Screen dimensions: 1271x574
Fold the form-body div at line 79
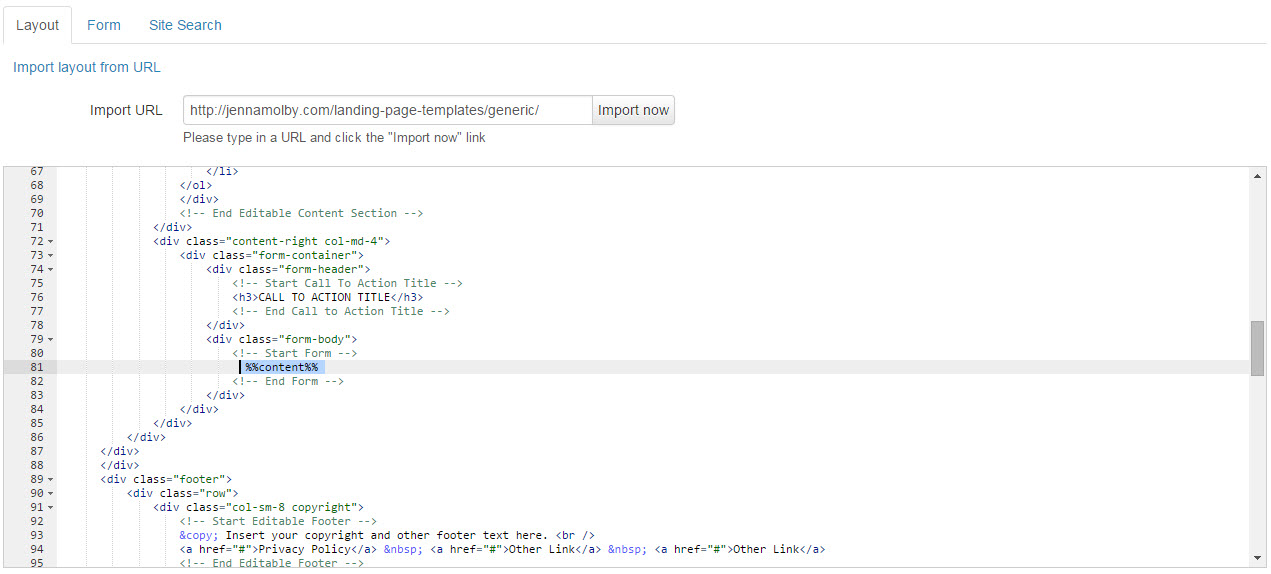[x=50, y=340]
